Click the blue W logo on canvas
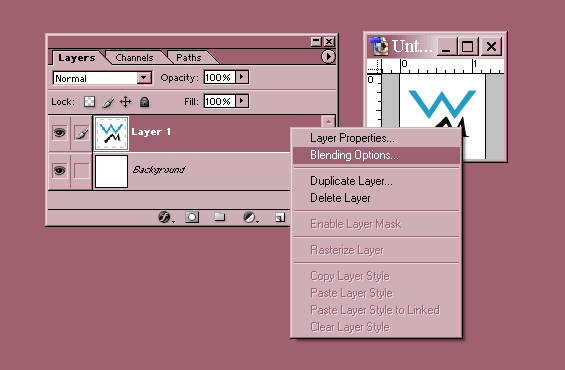Viewport: 565px width, 370px height. (x=442, y=104)
